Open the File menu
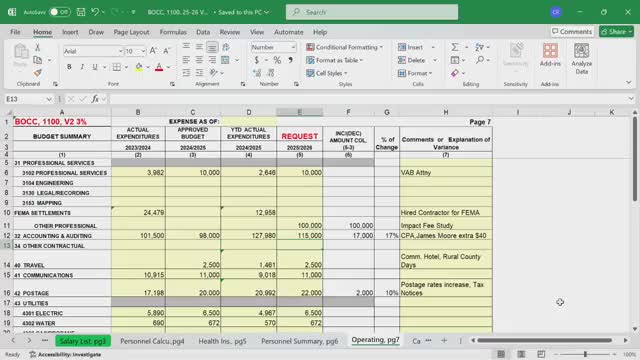This screenshot has height=360, width=640. point(15,32)
